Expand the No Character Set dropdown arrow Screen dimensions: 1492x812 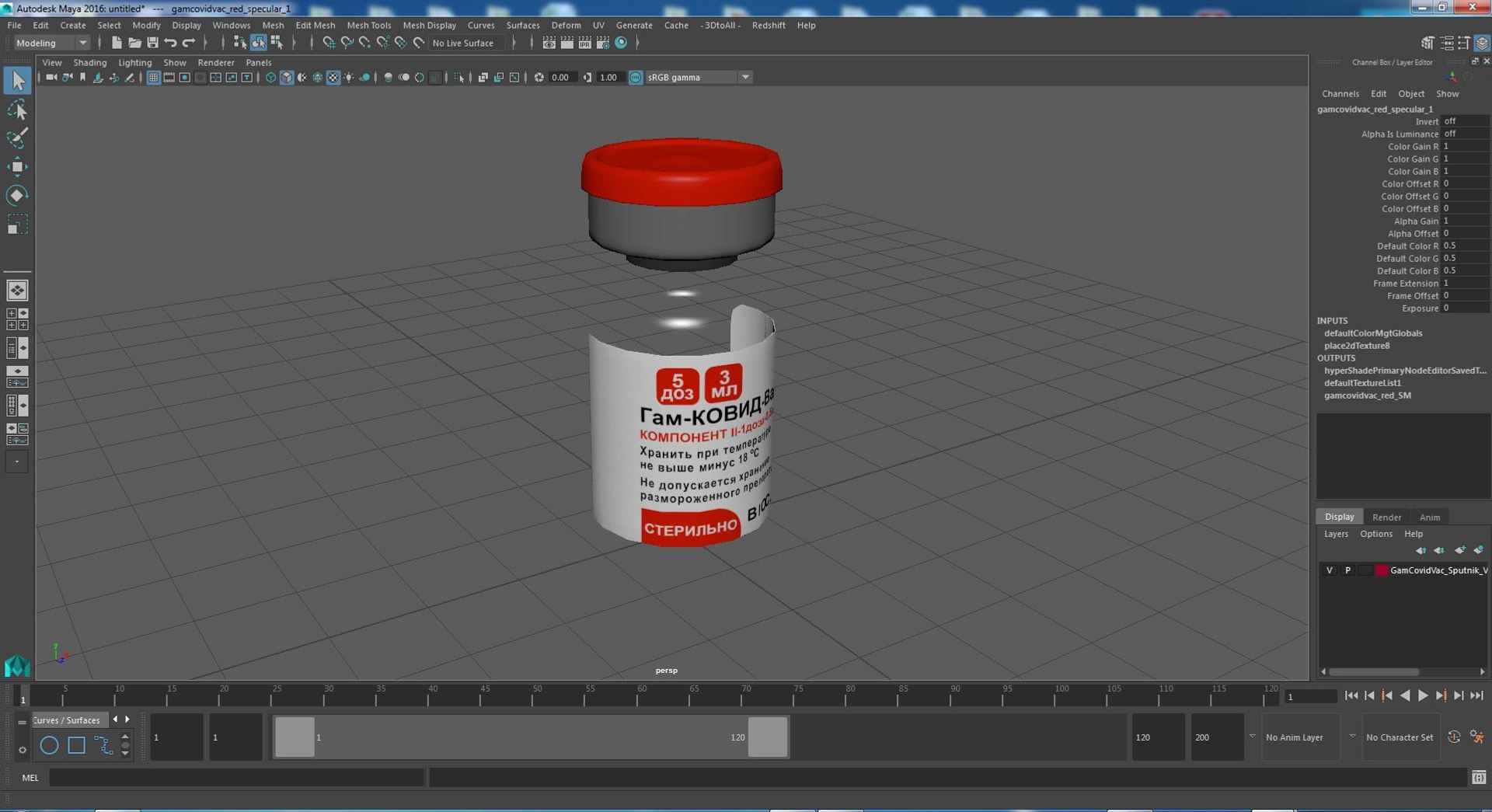[x=1352, y=737]
